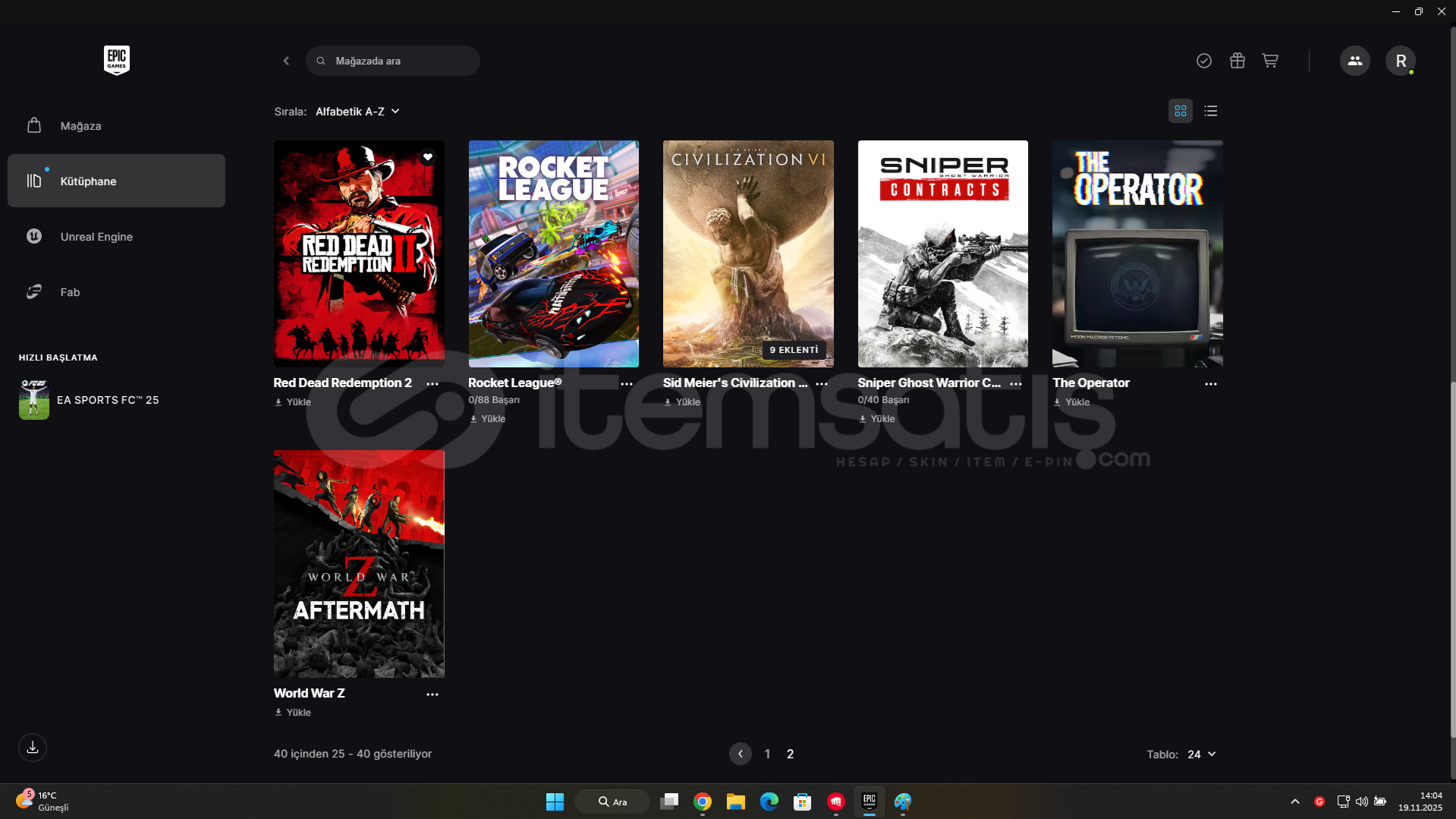Image resolution: width=1456 pixels, height=819 pixels.
Task: Open the friends list icon
Action: pos(1354,61)
